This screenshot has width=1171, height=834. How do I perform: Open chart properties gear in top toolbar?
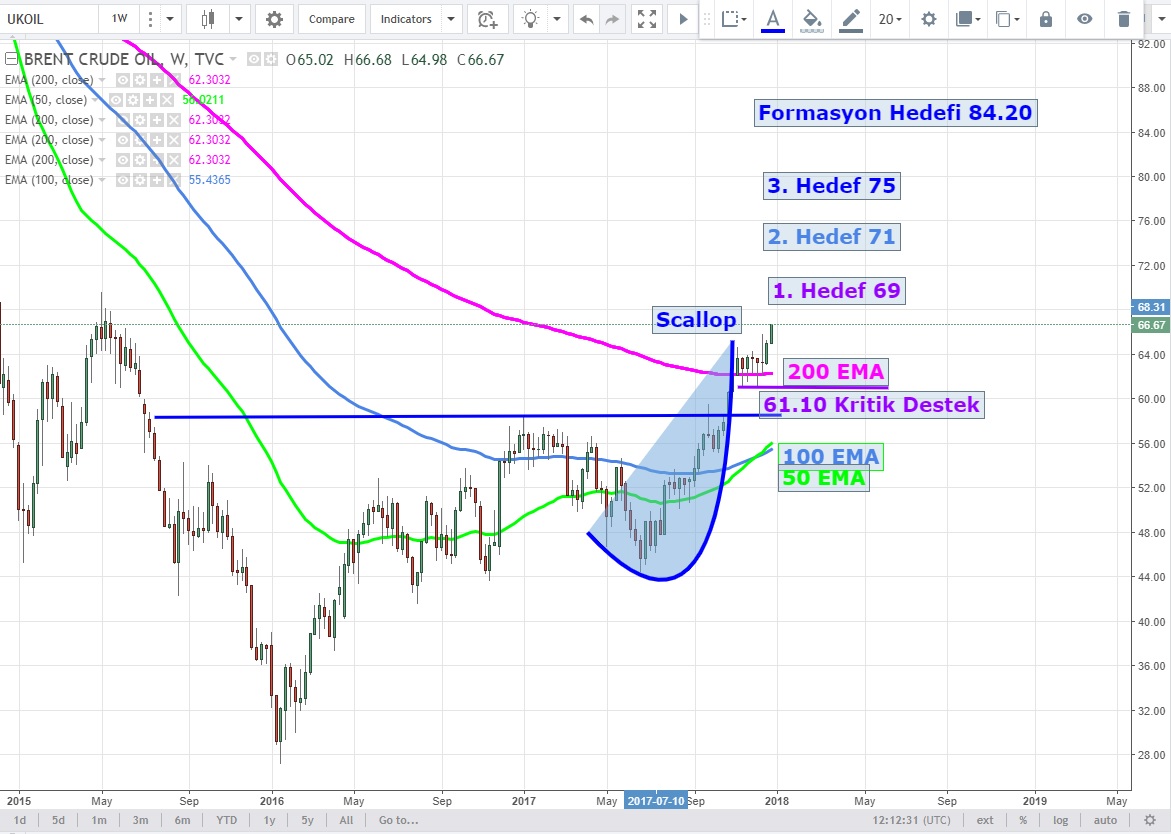[x=274, y=19]
